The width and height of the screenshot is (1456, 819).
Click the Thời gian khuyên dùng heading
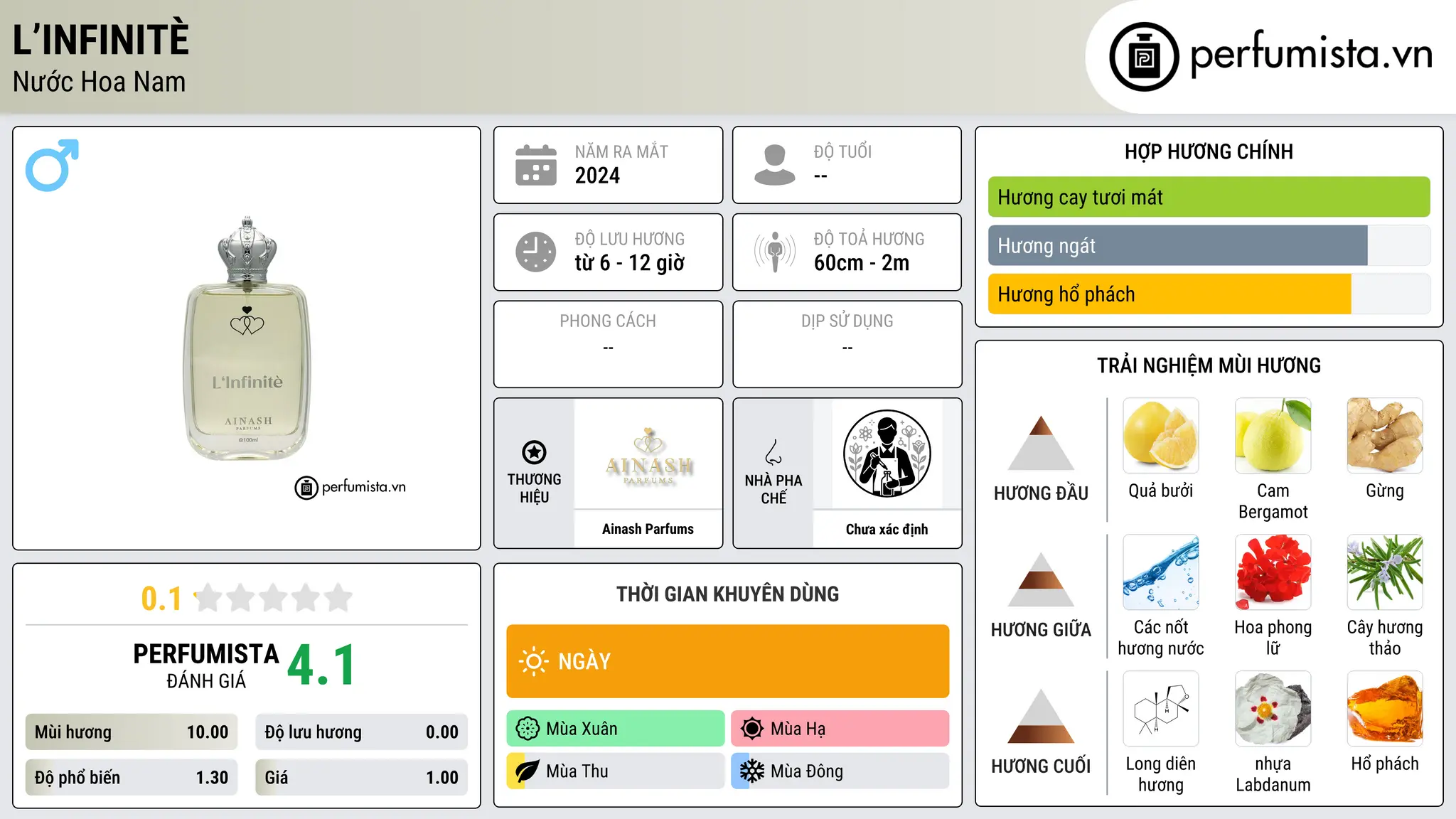click(x=727, y=594)
